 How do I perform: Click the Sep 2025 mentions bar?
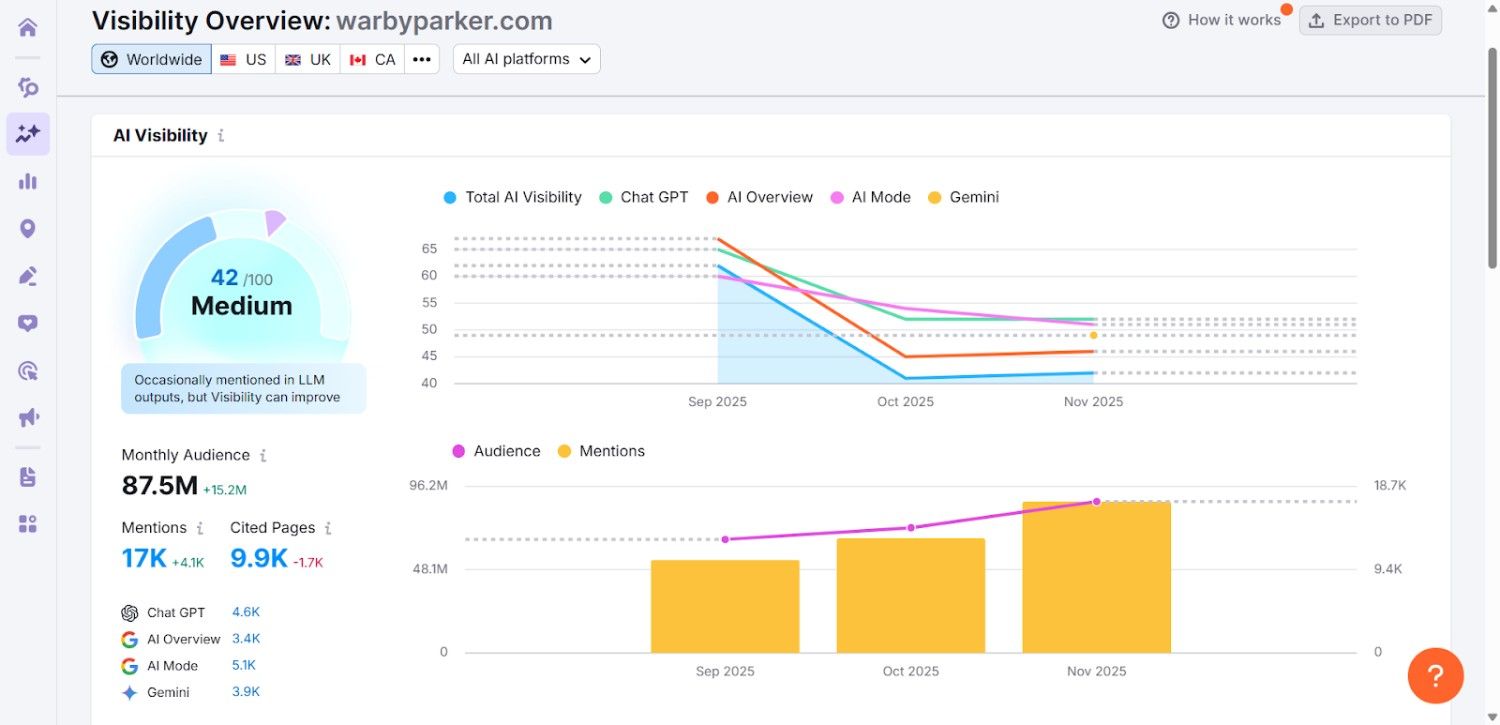point(725,606)
